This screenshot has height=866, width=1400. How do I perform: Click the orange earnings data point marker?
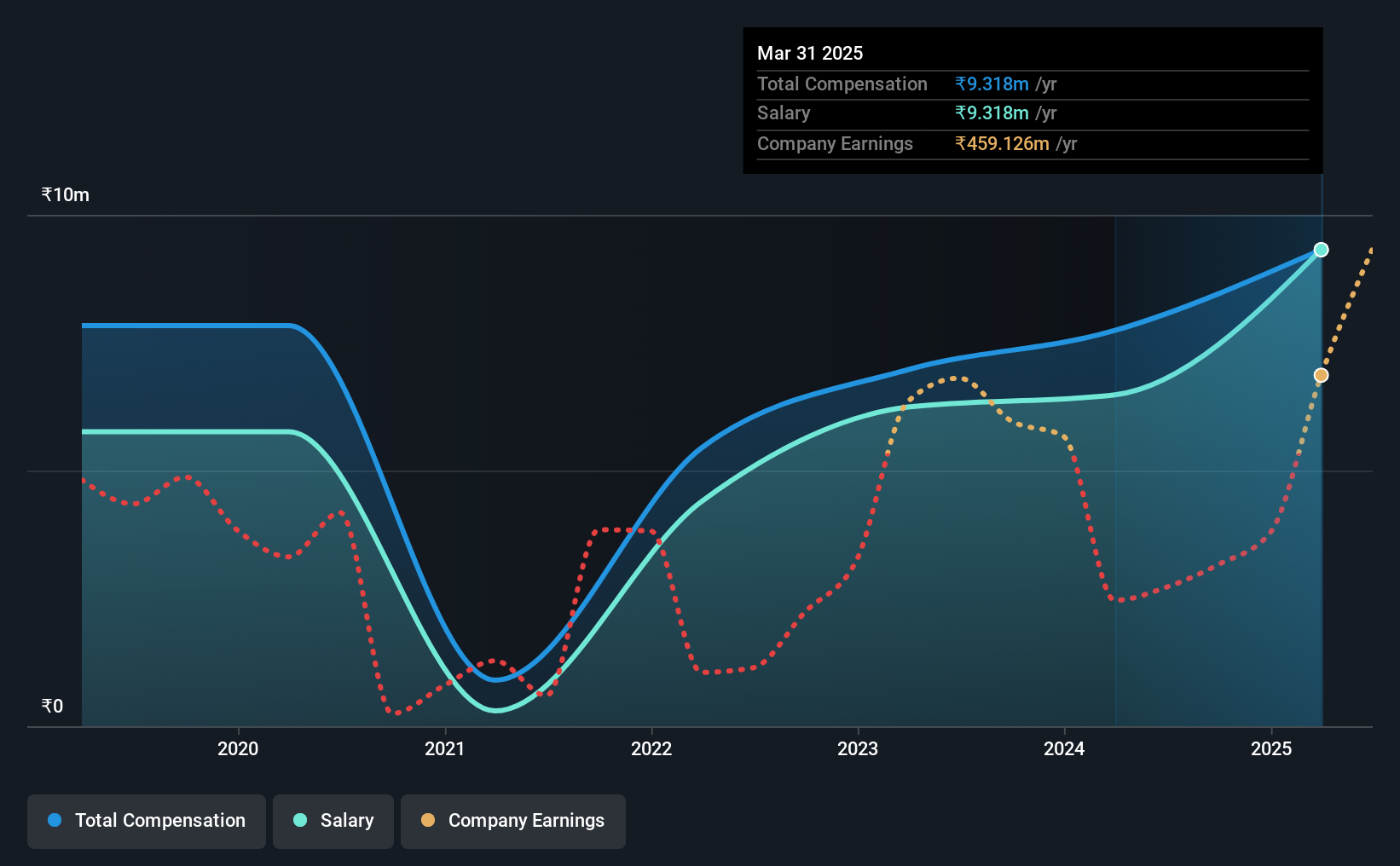point(1321,375)
